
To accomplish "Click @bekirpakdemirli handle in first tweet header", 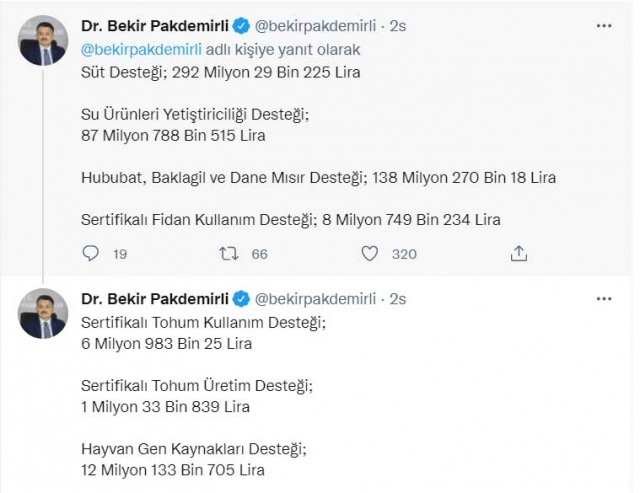I will point(315,26).
